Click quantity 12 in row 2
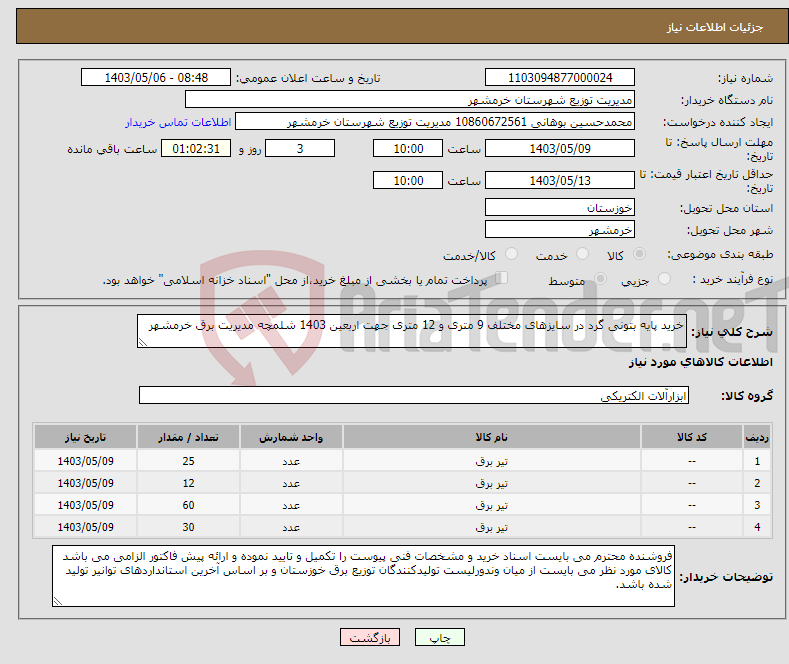The width and height of the screenshot is (789, 664). pyautogui.click(x=188, y=483)
